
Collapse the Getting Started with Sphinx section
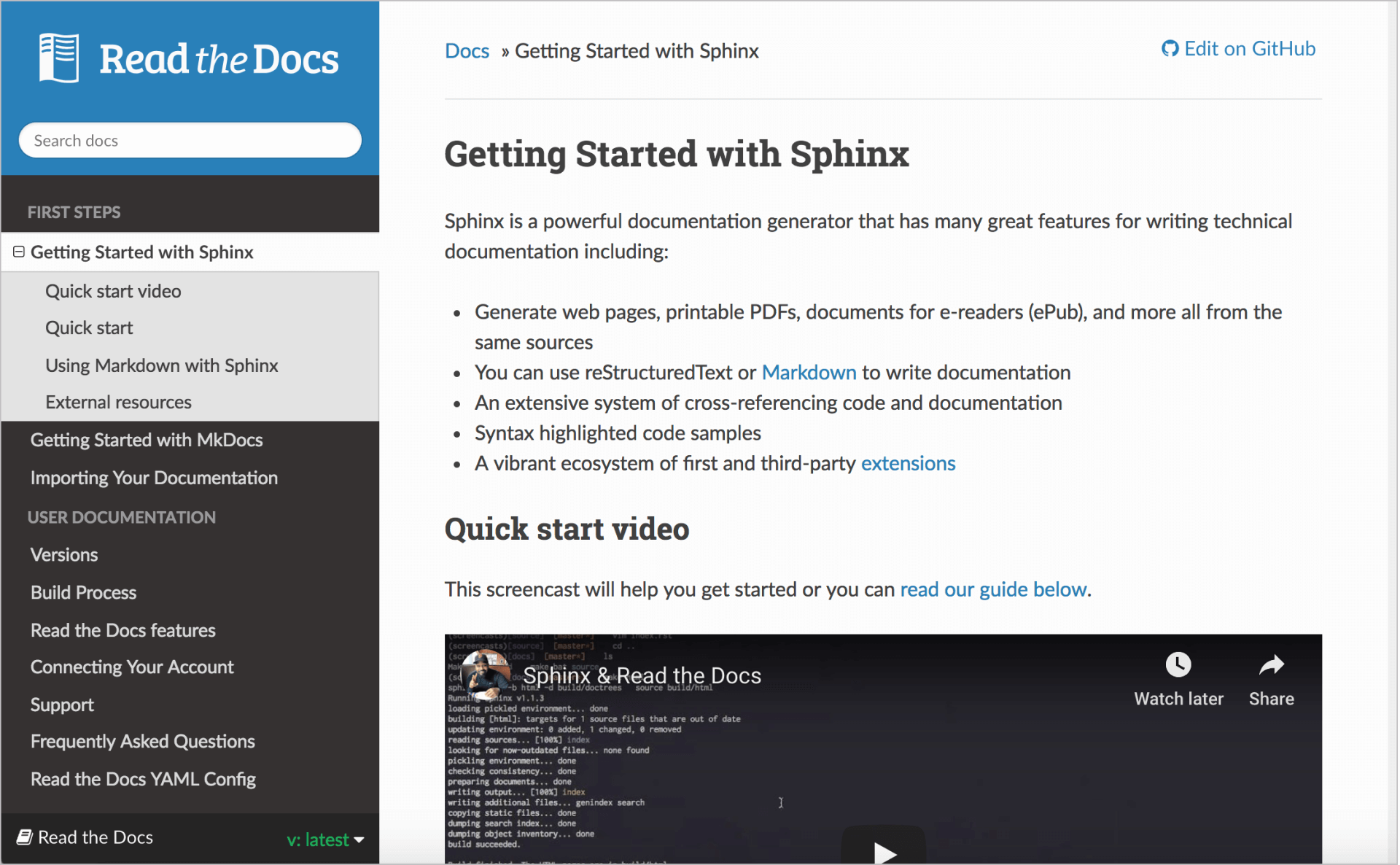tap(19, 252)
